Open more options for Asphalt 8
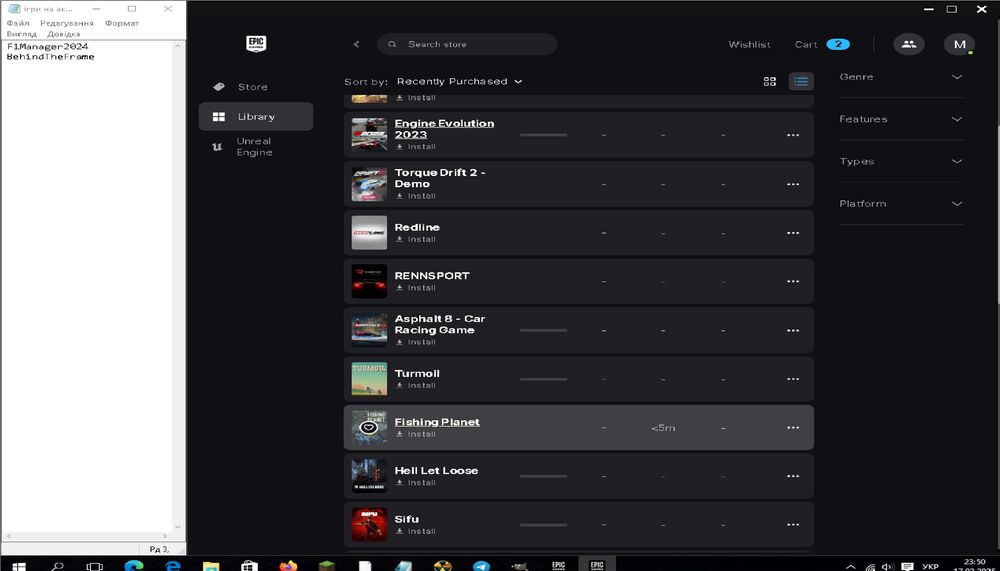 [793, 330]
